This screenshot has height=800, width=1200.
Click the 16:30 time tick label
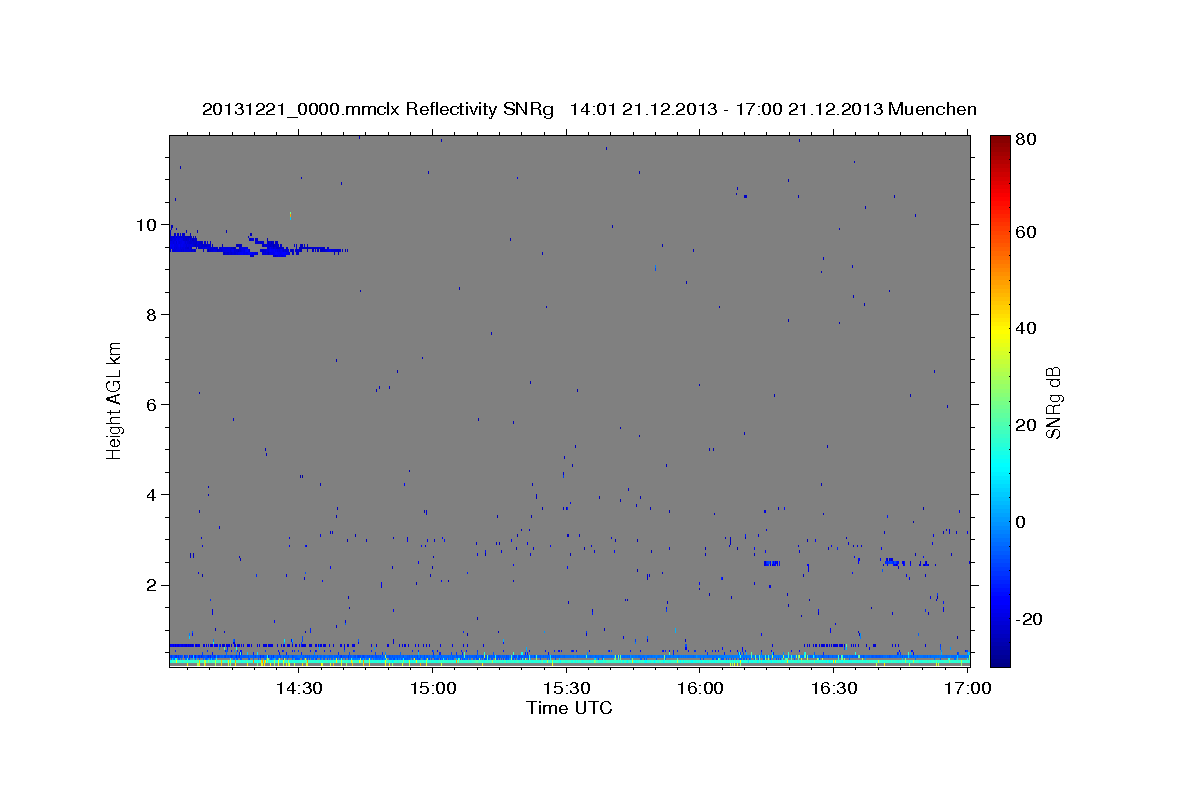click(x=834, y=688)
